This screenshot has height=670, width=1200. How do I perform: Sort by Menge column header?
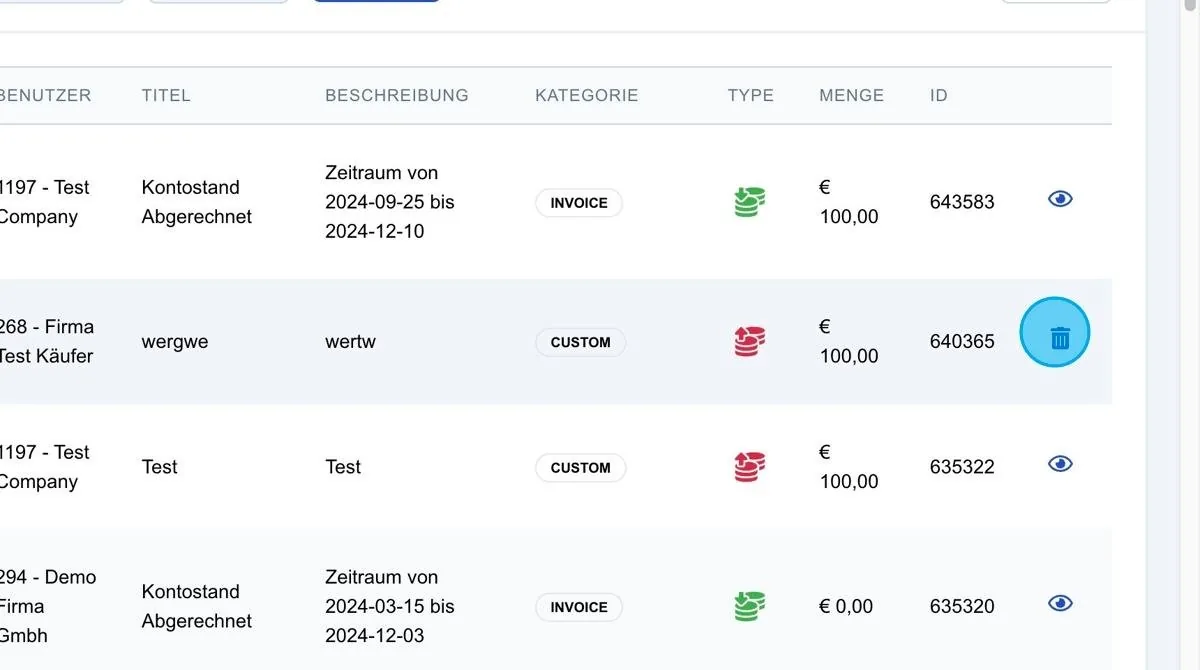point(852,96)
